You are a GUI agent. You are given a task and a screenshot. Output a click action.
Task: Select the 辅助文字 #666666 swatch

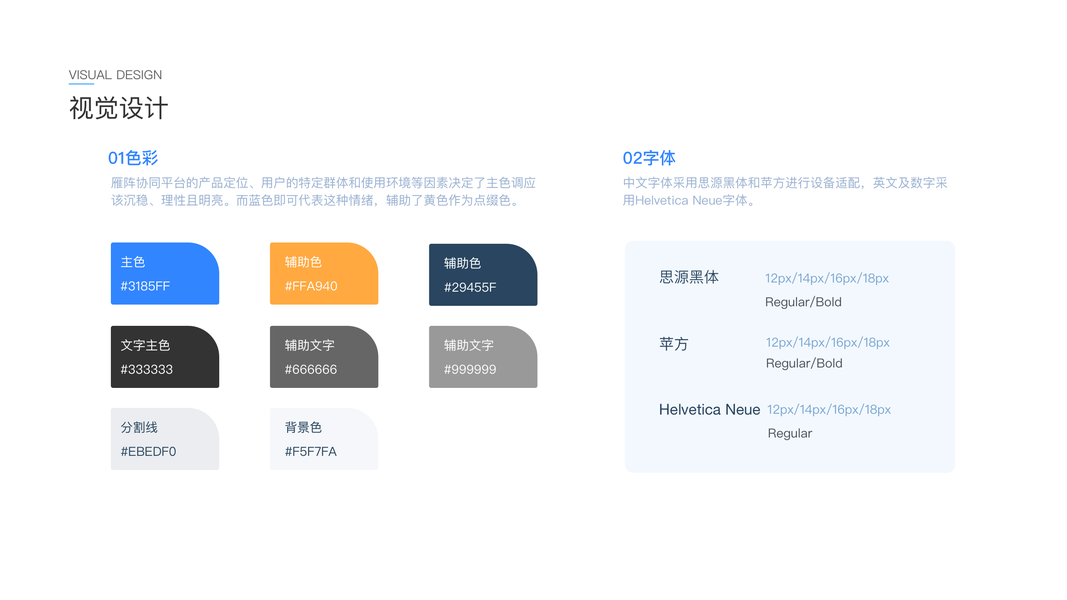pos(324,357)
